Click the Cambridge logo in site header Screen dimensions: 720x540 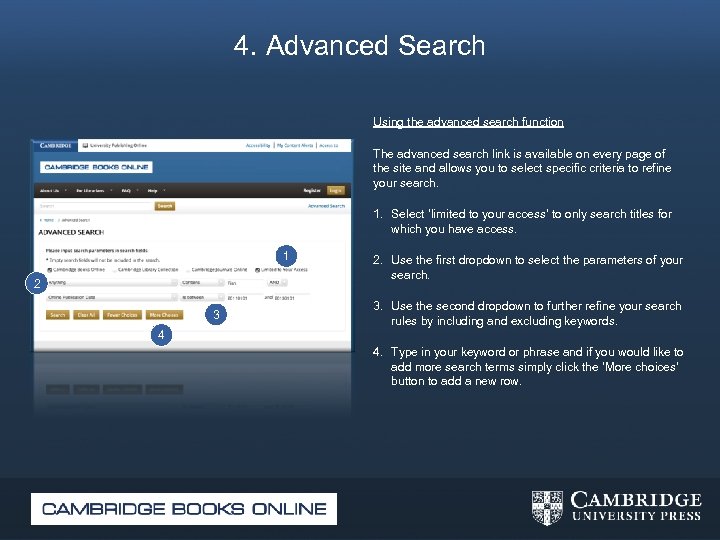(x=55, y=145)
